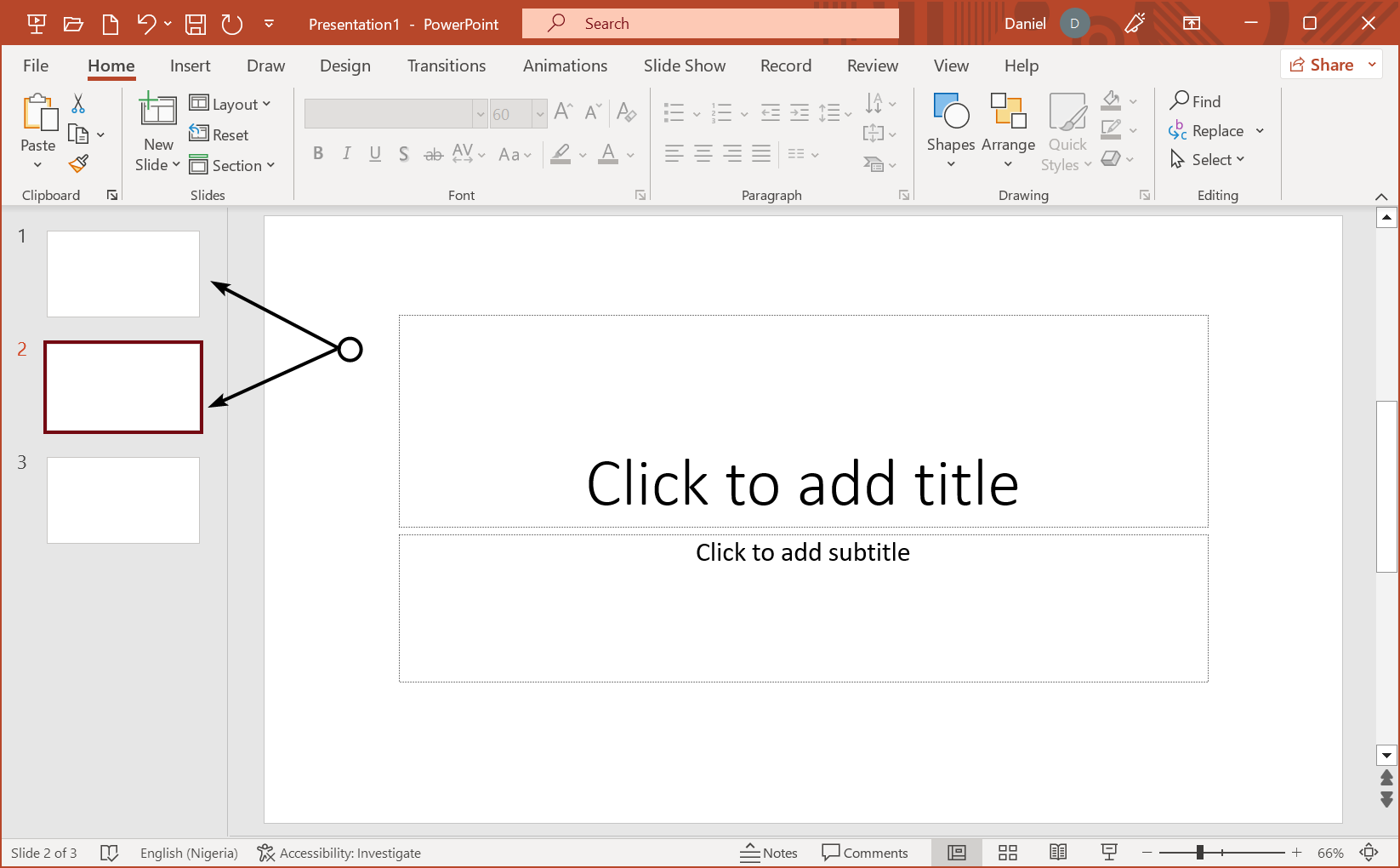
Task: Toggle underline formatting
Action: pyautogui.click(x=375, y=154)
